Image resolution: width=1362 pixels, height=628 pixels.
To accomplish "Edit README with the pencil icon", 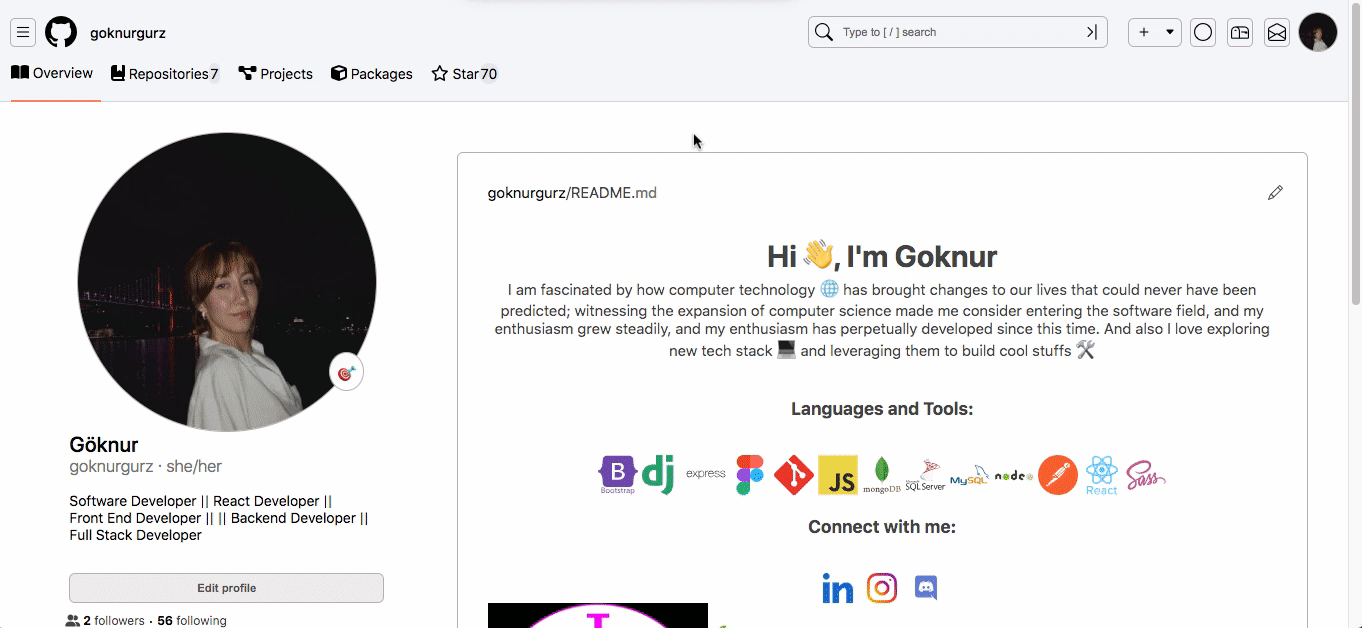I will [x=1275, y=193].
